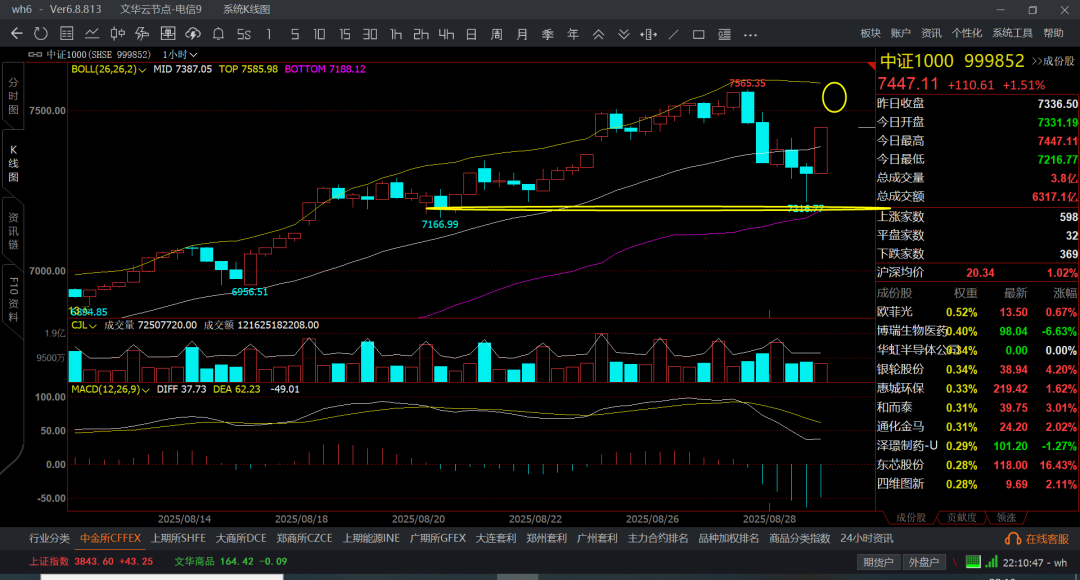The width and height of the screenshot is (1080, 580).
Task: Click the chart compress/expand width icon
Action: (x=648, y=34)
